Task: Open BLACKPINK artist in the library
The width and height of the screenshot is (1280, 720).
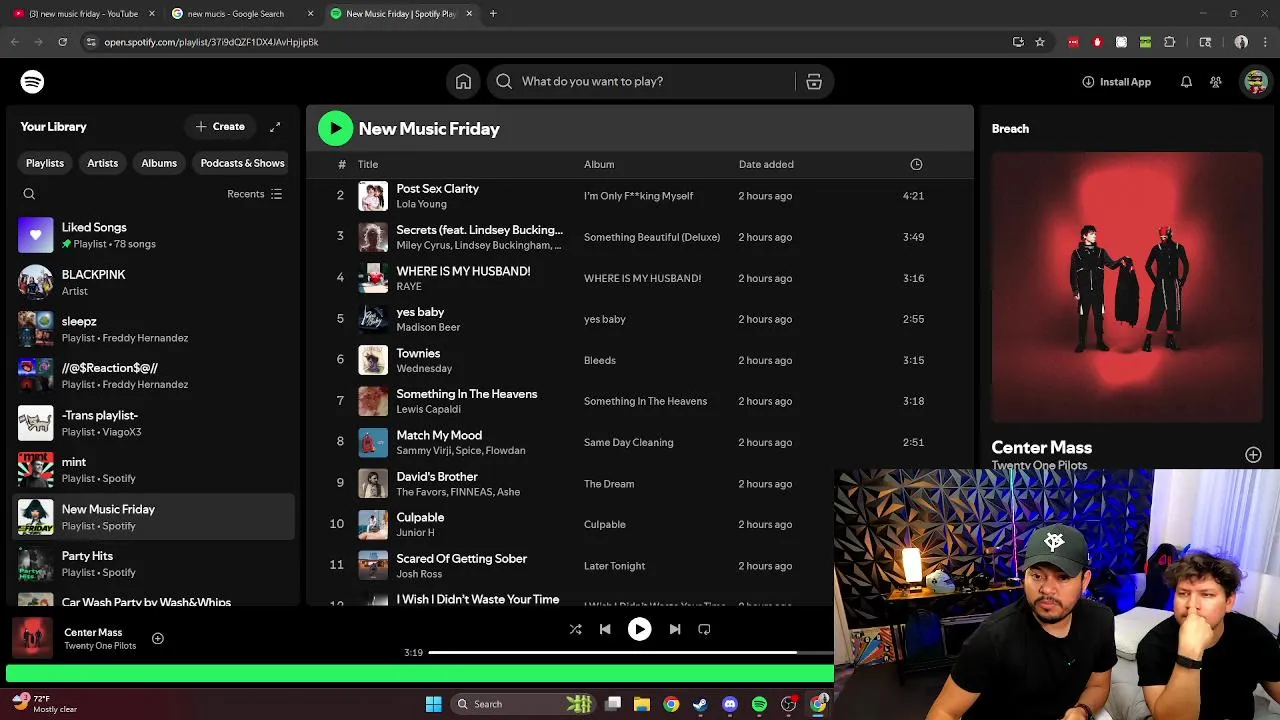Action: click(x=155, y=282)
